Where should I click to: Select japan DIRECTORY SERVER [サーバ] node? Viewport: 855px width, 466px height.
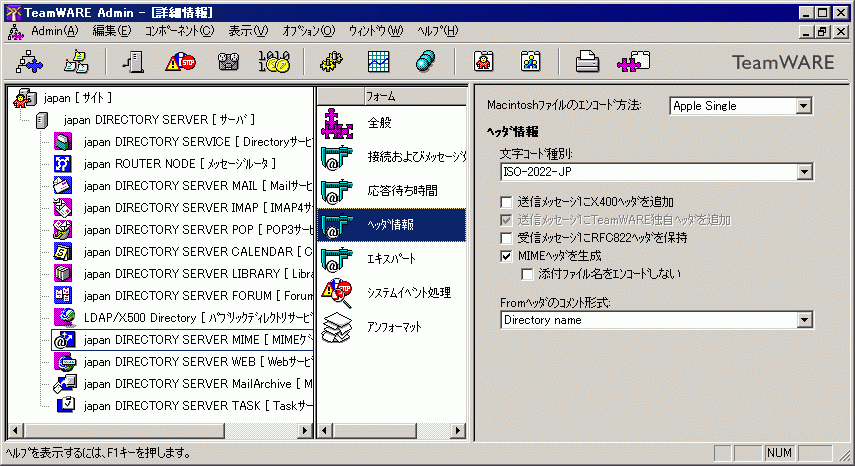[x=159, y=120]
